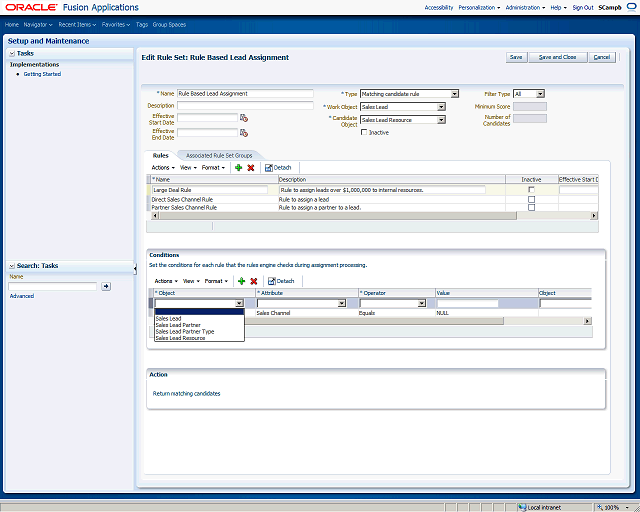Open the Getting Started link
The width and height of the screenshot is (640, 512).
click(42, 74)
